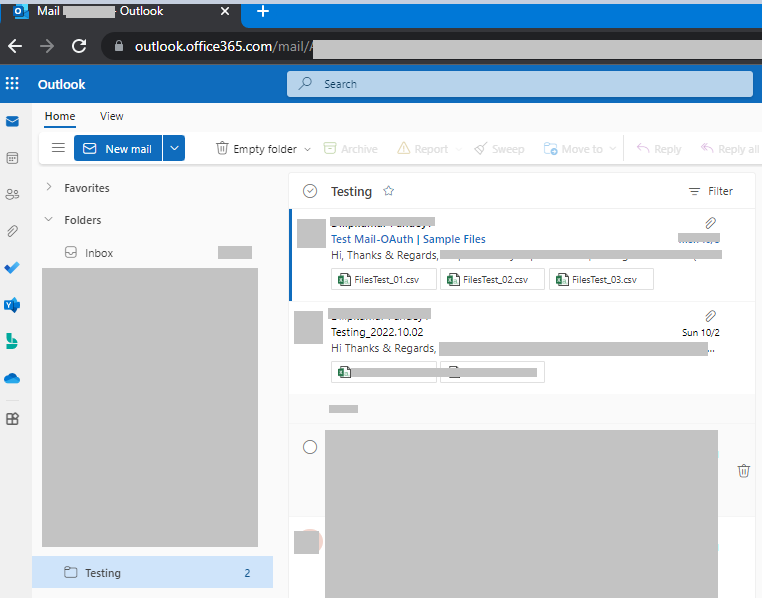Open People contacts icon in rail
This screenshot has height=598, width=762.
point(12,195)
